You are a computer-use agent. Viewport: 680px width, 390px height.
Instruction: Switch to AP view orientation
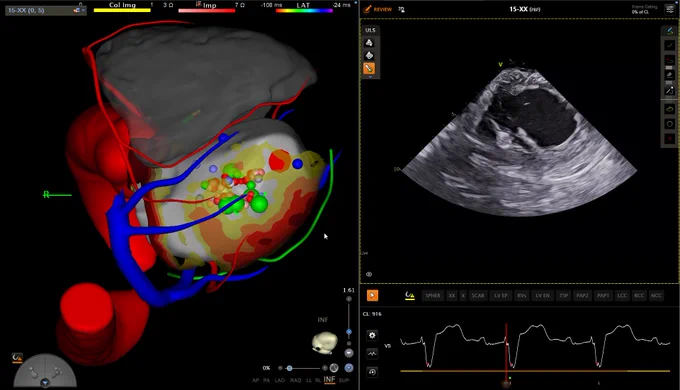(255, 380)
